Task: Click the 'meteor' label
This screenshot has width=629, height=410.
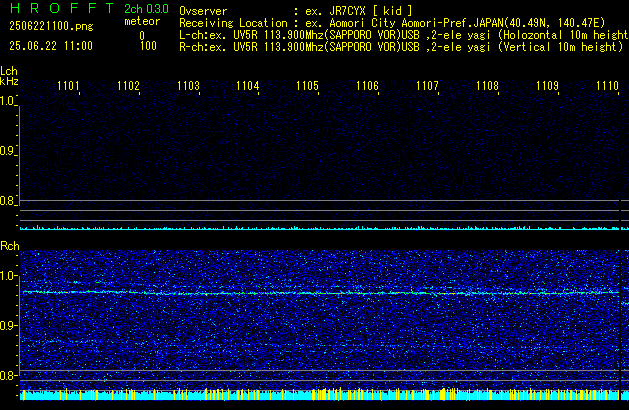Action: click(x=142, y=21)
